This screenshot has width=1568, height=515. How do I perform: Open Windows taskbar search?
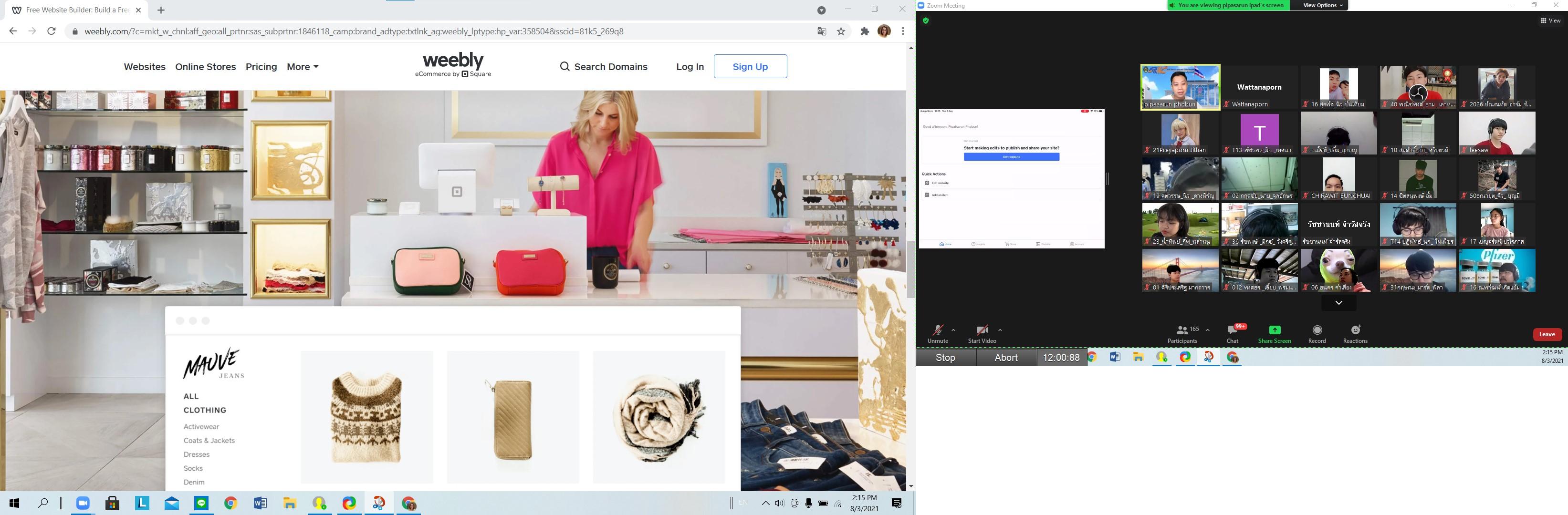tap(43, 503)
